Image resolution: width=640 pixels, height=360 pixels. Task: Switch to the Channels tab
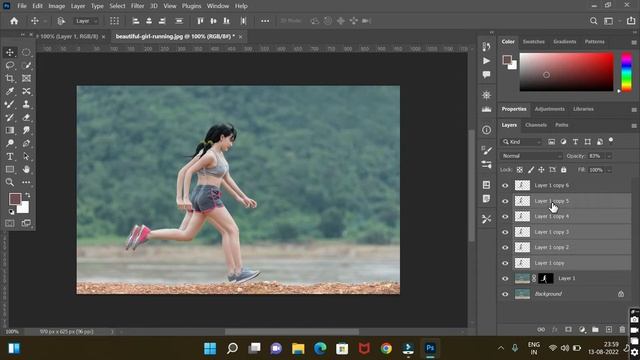point(536,125)
